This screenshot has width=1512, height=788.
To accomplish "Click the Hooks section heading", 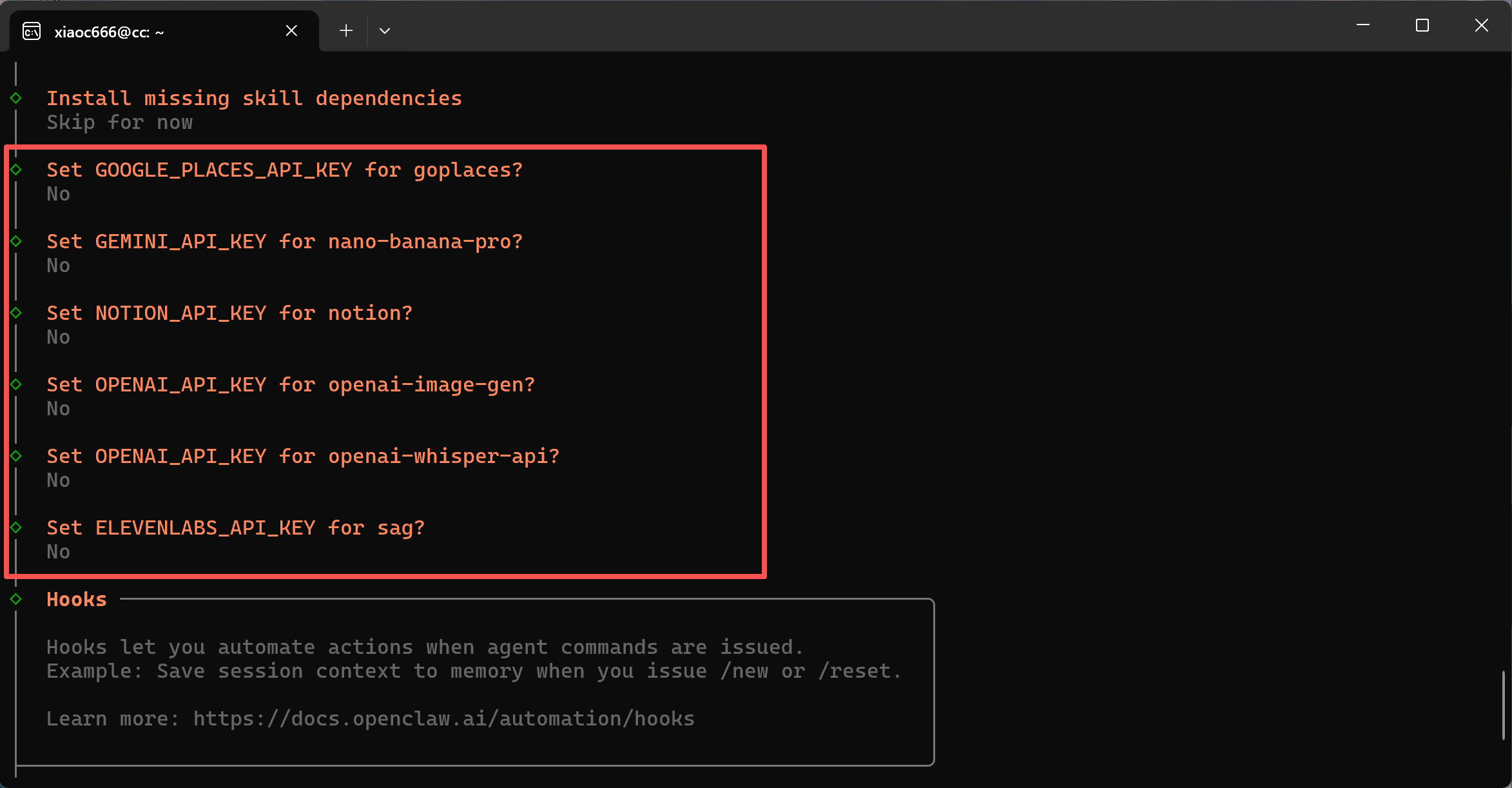I will point(76,600).
